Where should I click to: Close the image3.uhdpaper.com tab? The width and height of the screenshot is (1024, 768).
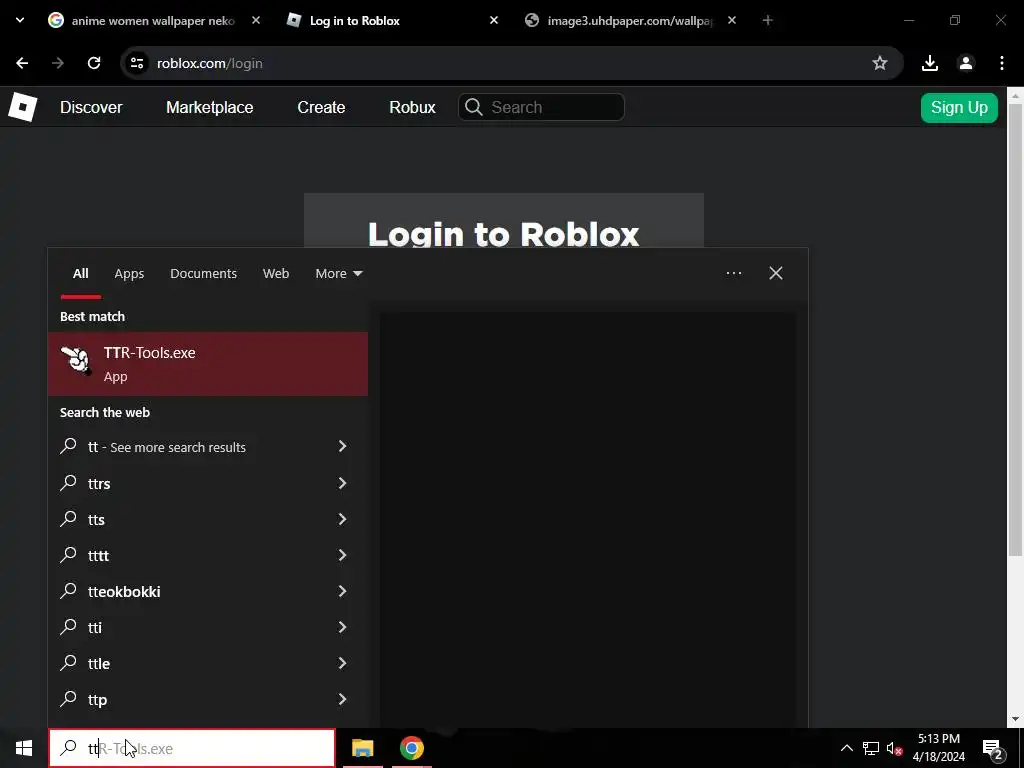click(732, 20)
